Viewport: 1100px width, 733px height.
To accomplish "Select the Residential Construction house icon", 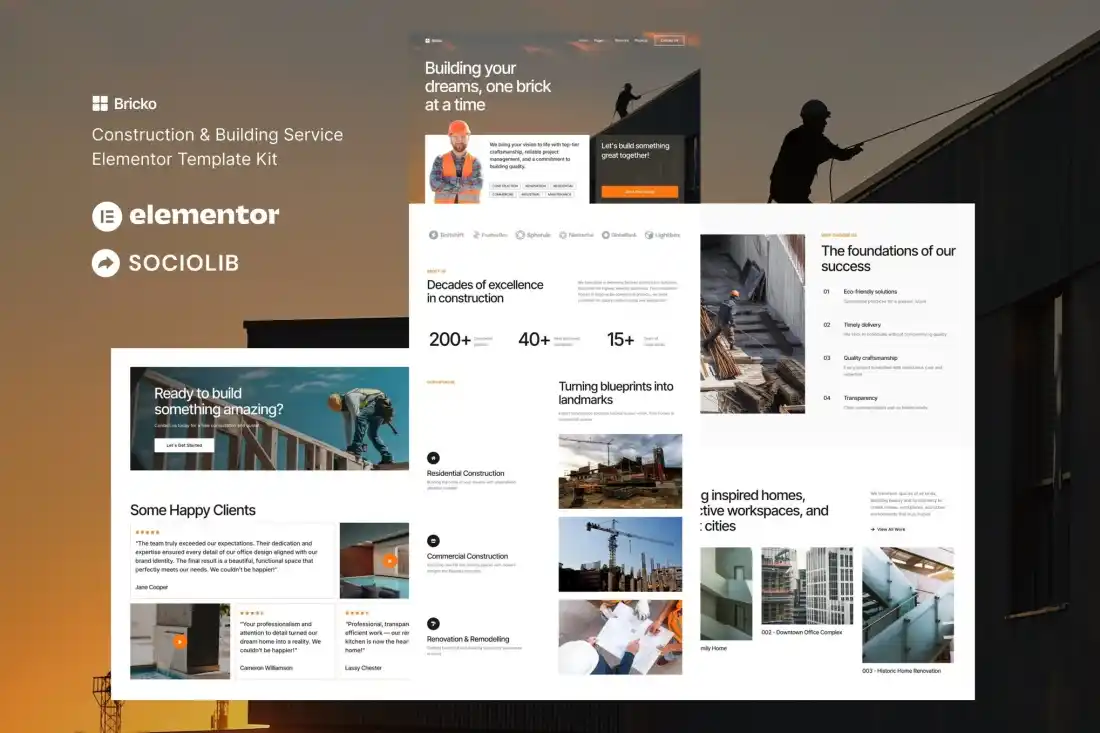I will 433,458.
